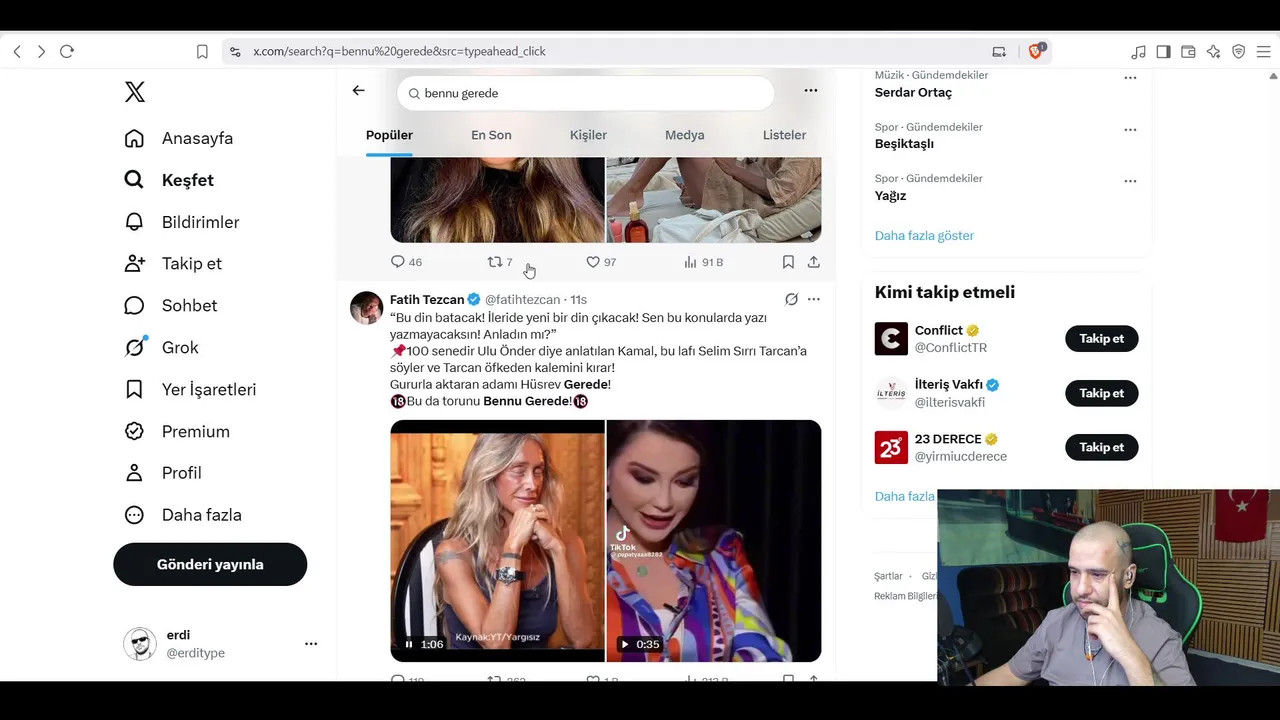Open more options for Beşiktaşlı trend

(1130, 129)
